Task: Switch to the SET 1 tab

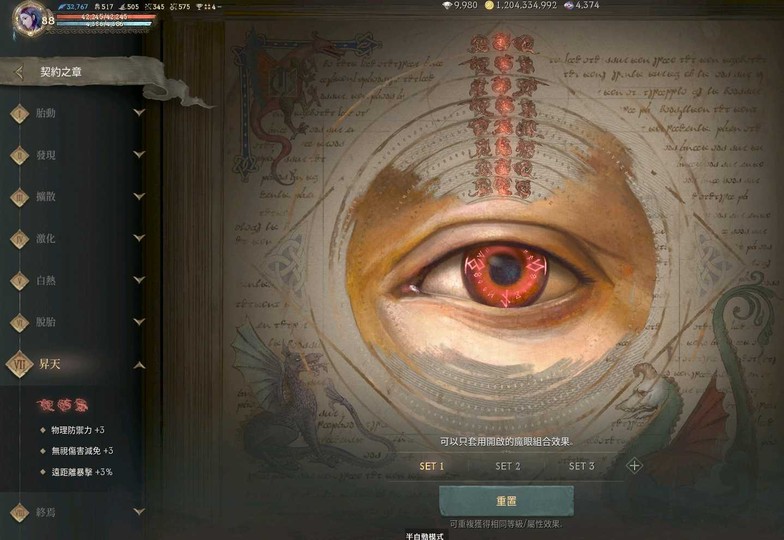Action: (x=432, y=466)
